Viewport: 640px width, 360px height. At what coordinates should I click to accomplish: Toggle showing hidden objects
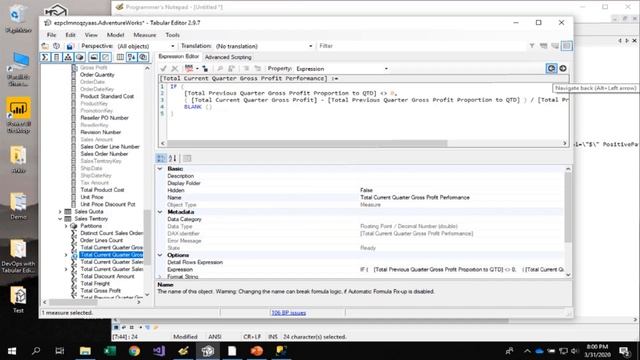click(105, 57)
